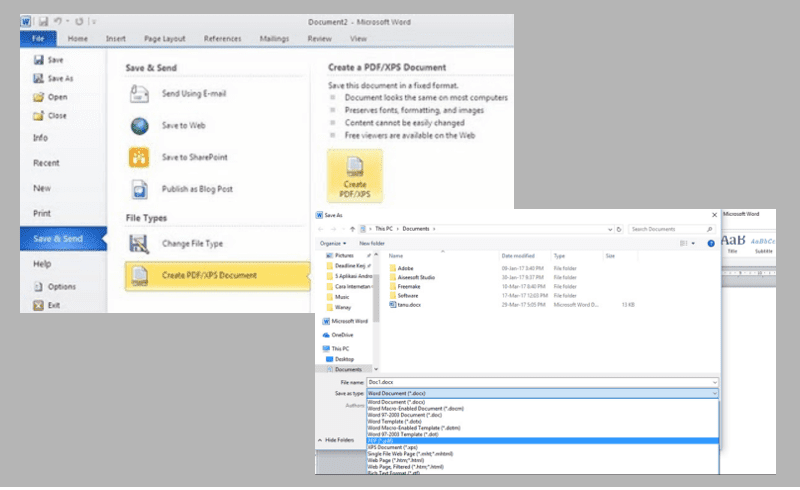Click the Refresh icon beside the address bar

[619, 229]
